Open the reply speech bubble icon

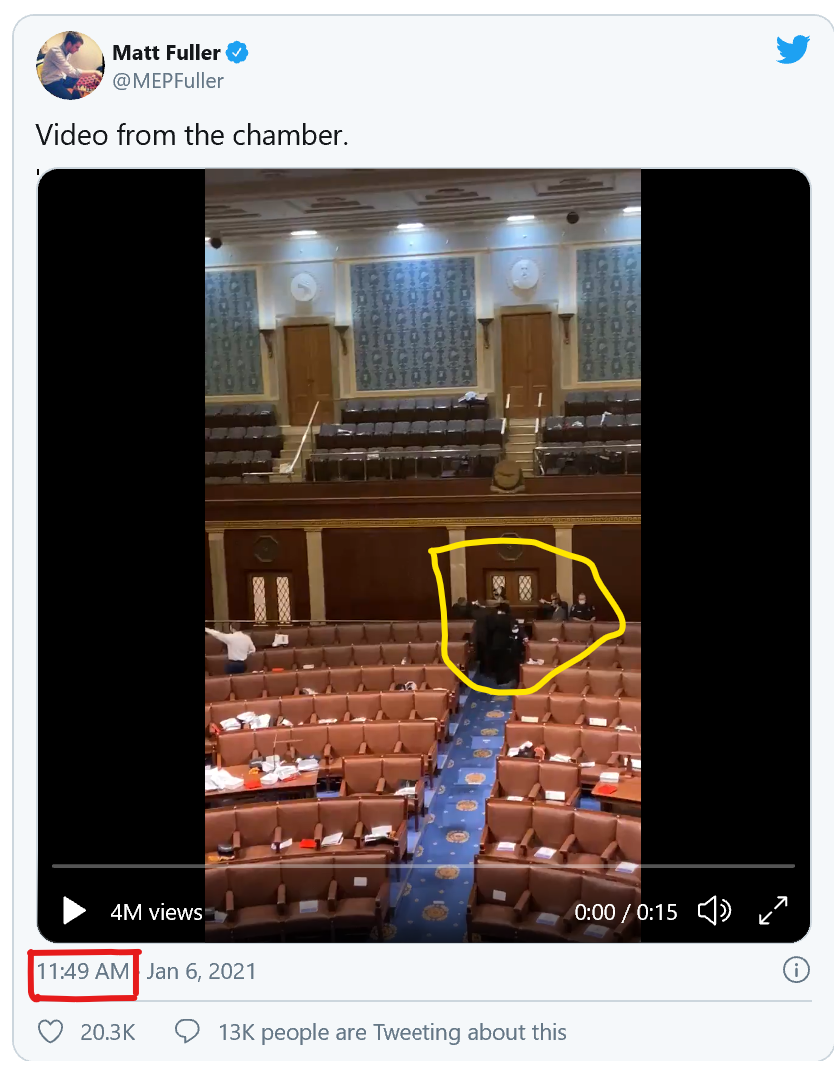(x=187, y=1032)
